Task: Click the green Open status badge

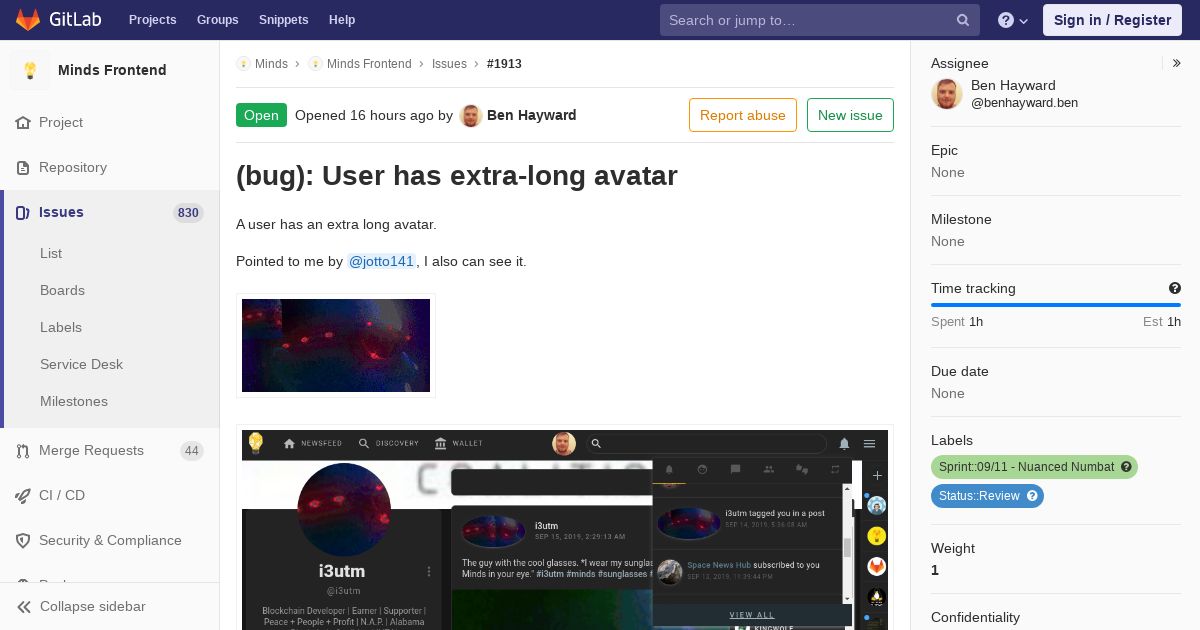Action: [261, 115]
